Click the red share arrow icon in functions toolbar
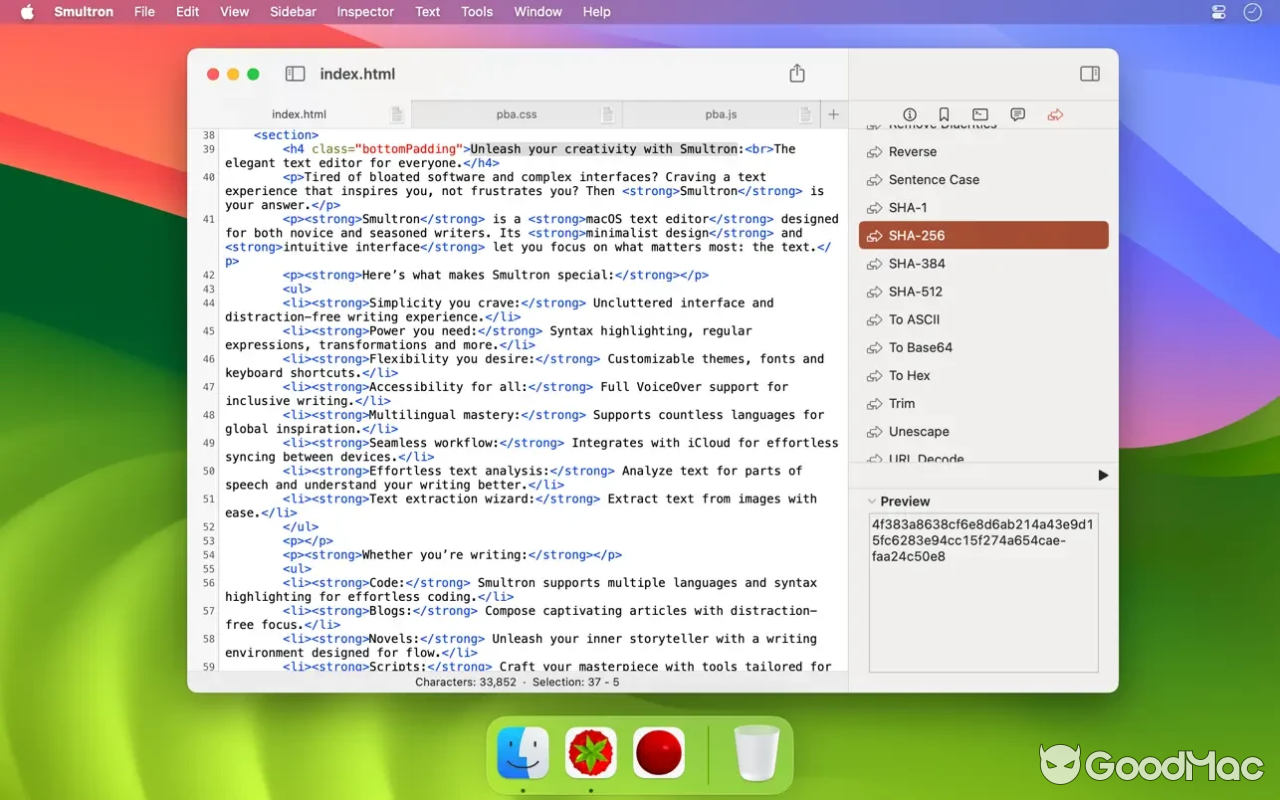 1054,114
